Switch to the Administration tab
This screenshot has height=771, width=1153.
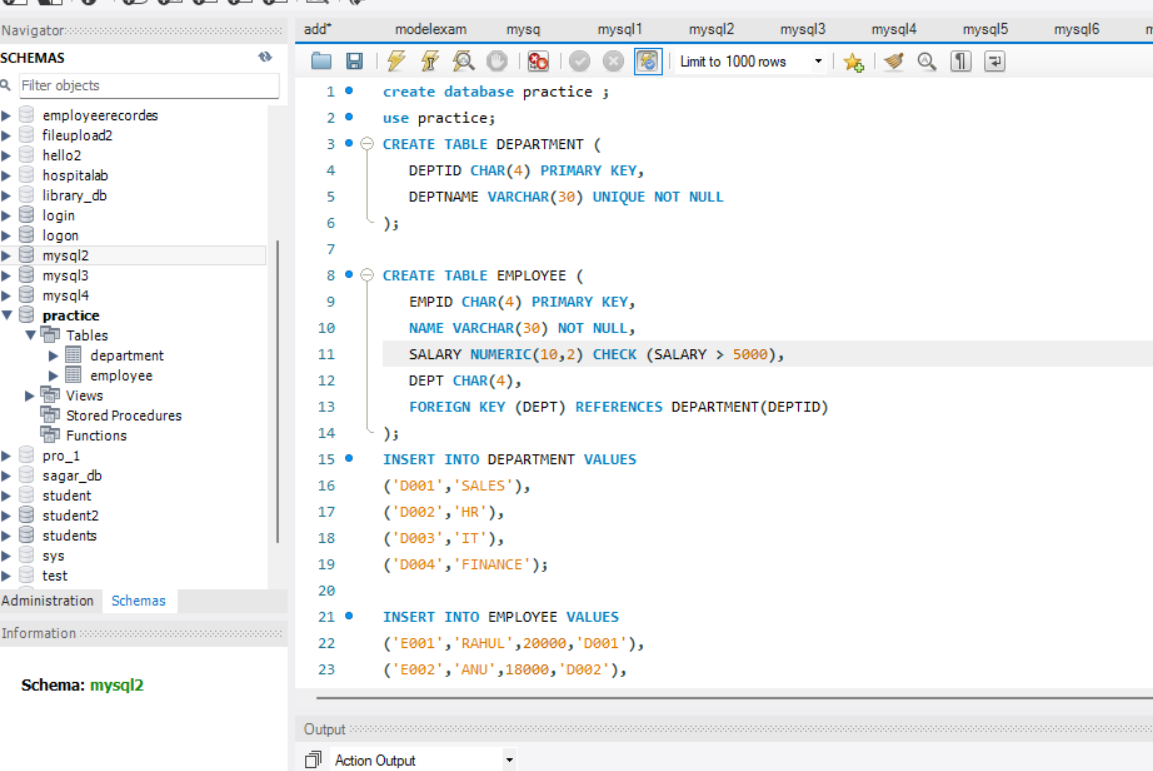click(48, 600)
